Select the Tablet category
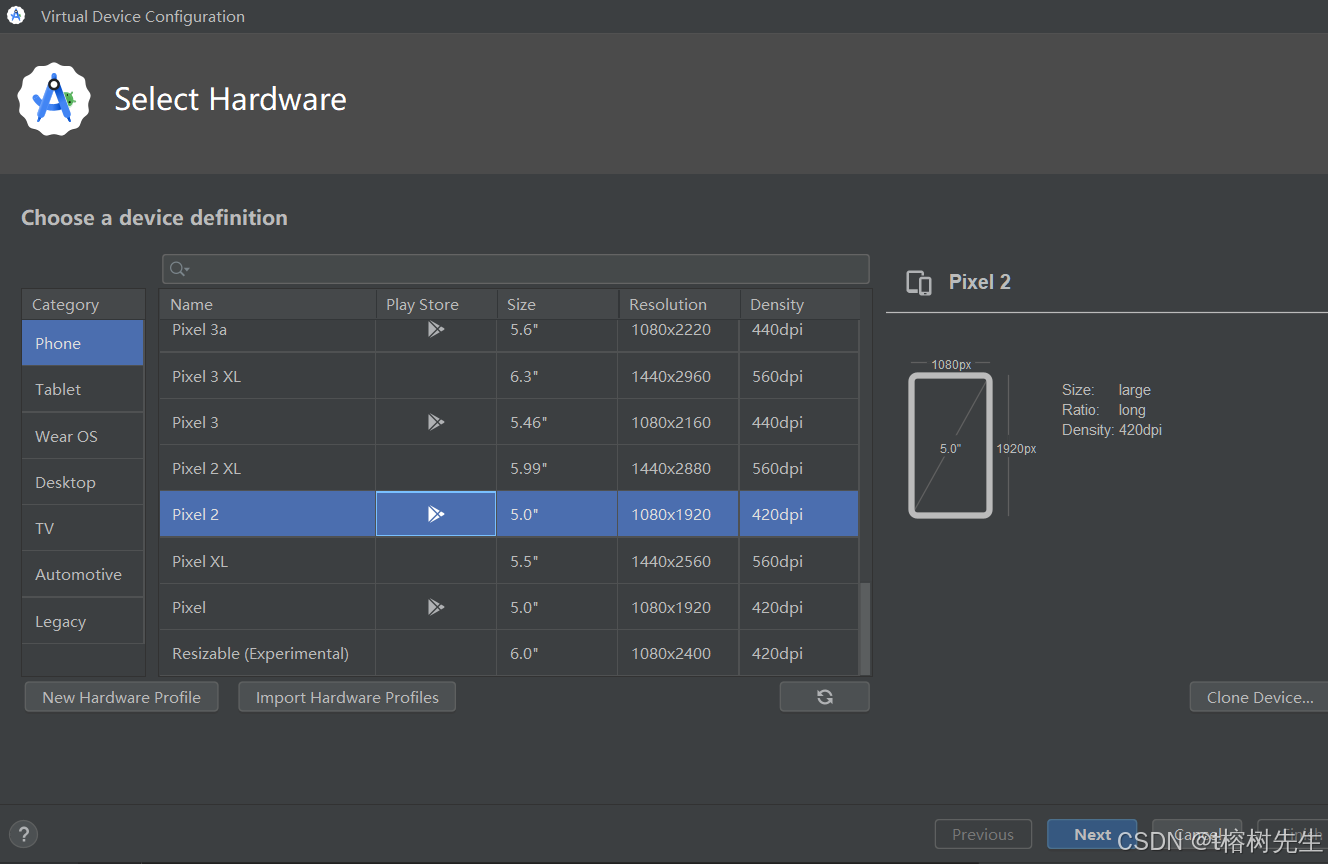 (x=83, y=389)
